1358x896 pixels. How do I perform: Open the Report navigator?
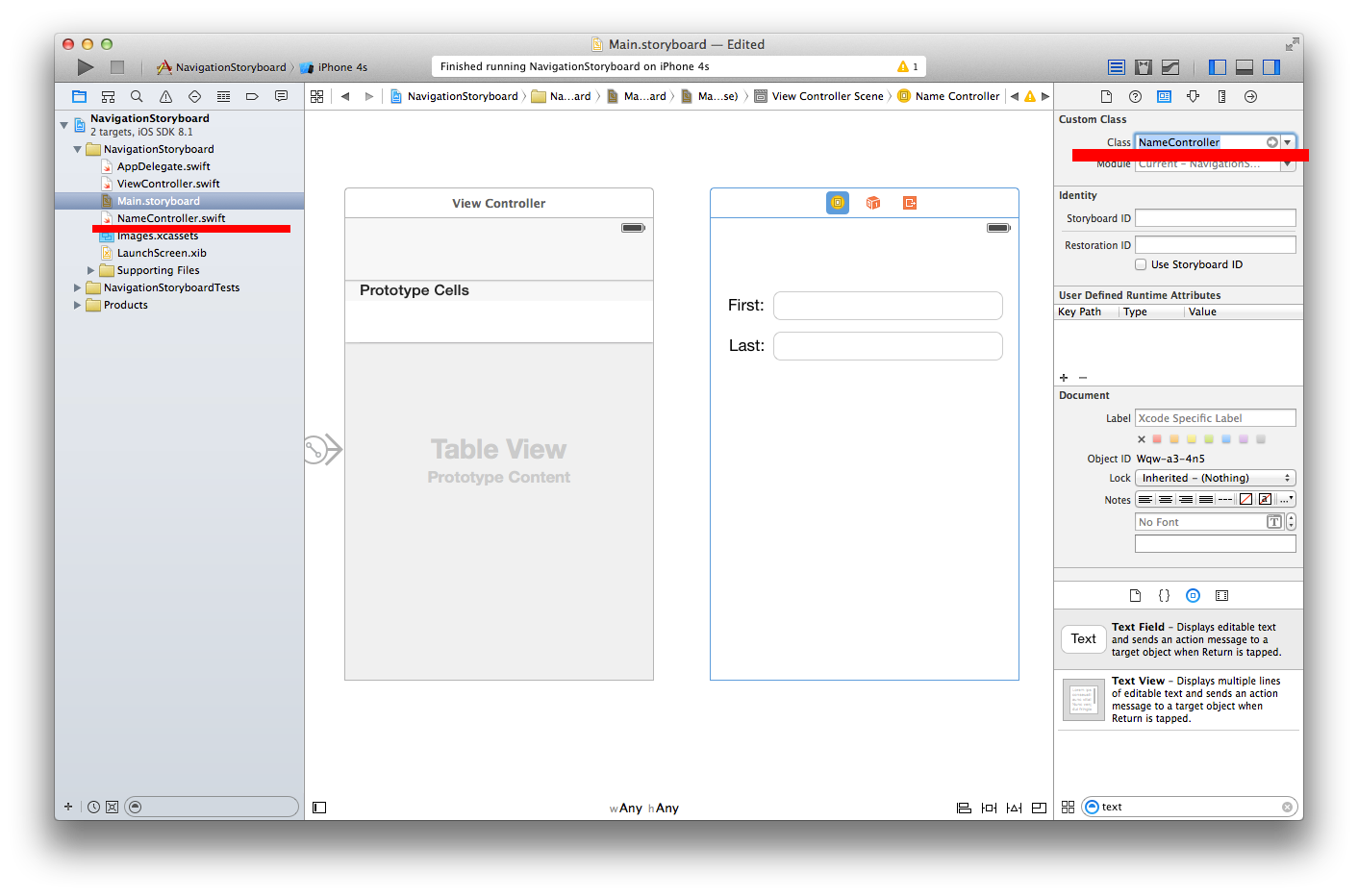281,96
